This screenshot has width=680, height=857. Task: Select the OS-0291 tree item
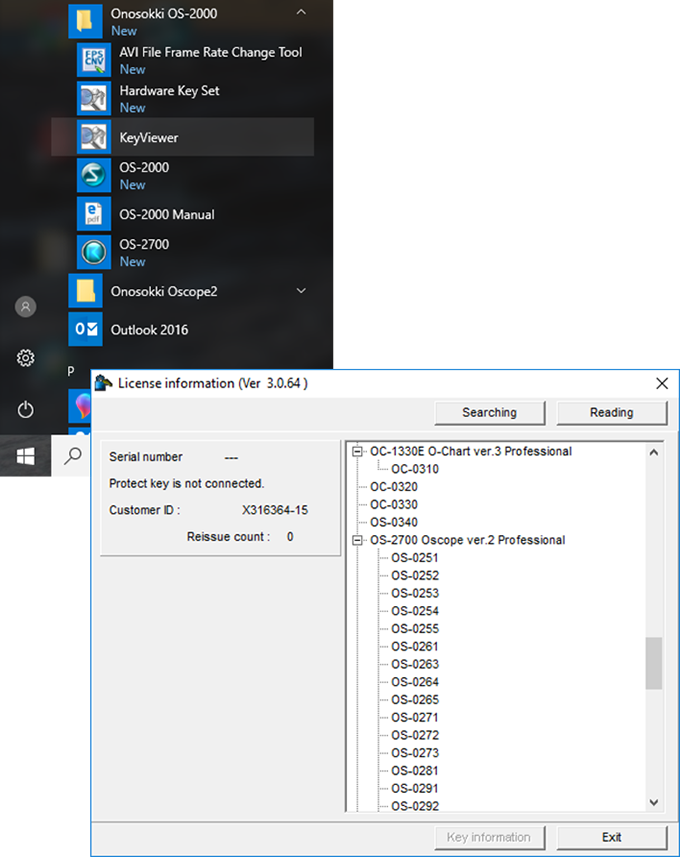coord(415,789)
